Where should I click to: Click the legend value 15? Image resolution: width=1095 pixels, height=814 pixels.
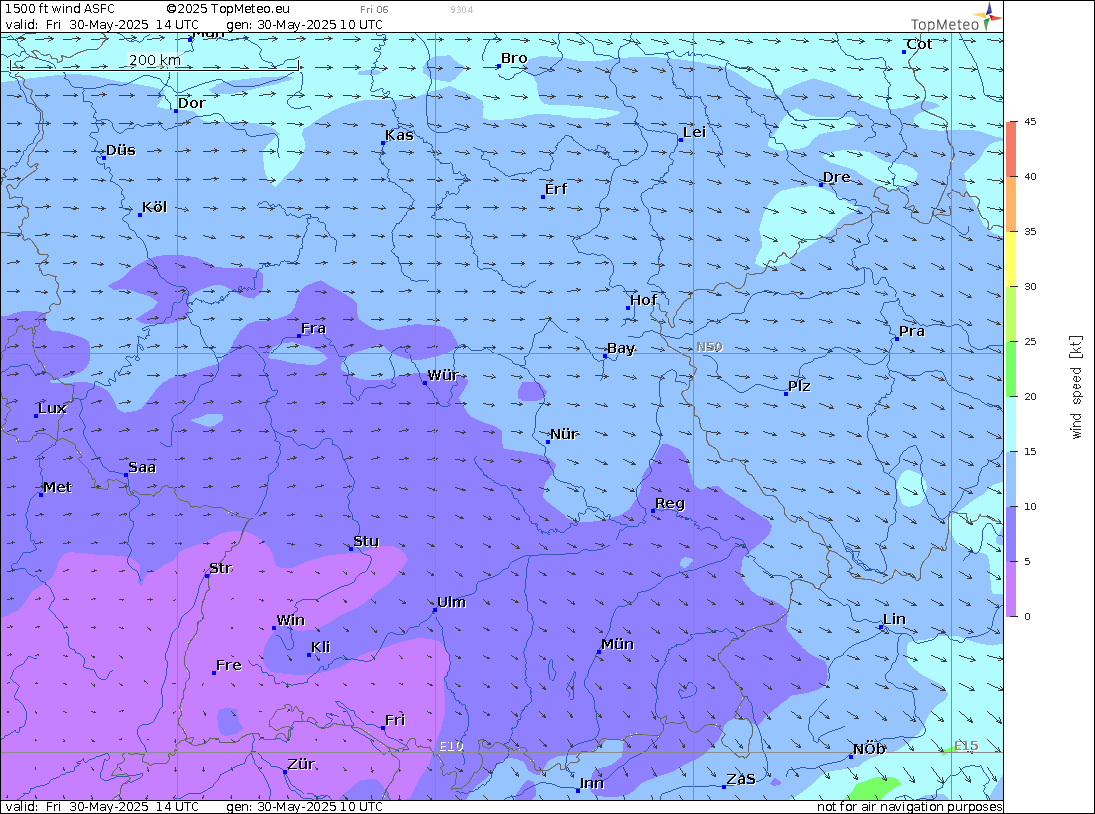coord(1030,452)
